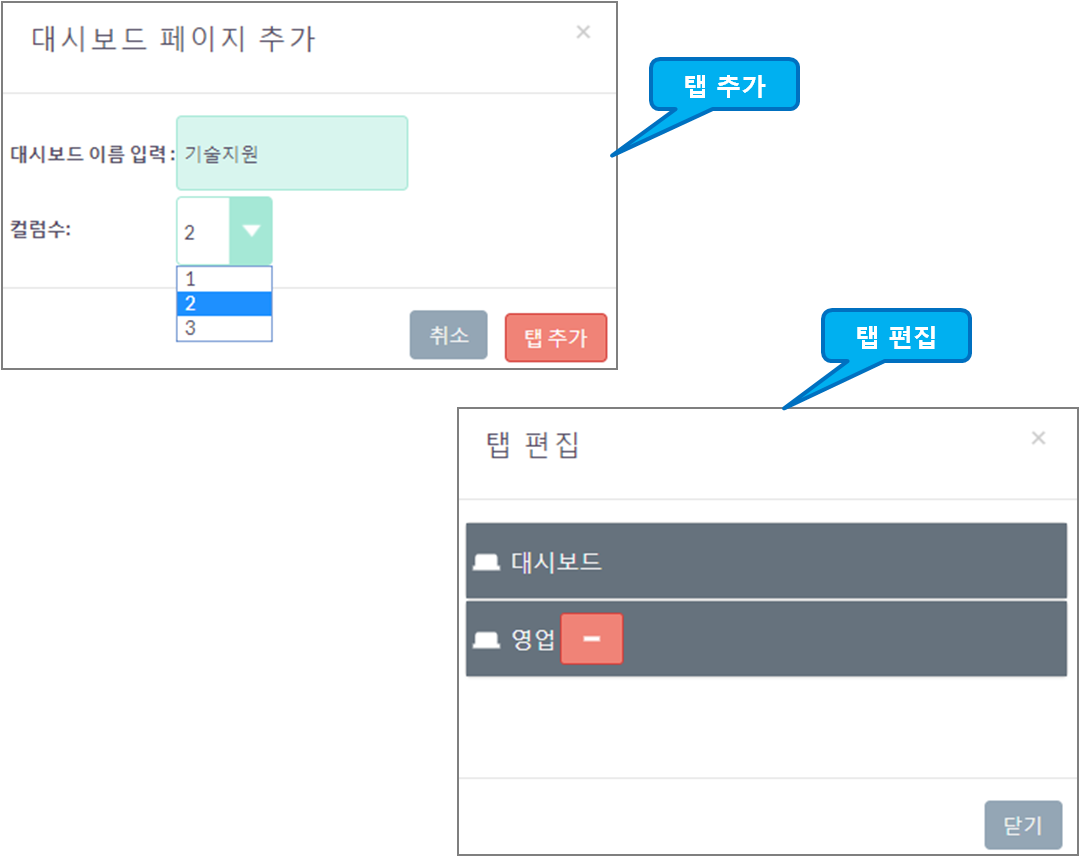Select the 영업 row label
This screenshot has height=857, width=1080.
(533, 639)
